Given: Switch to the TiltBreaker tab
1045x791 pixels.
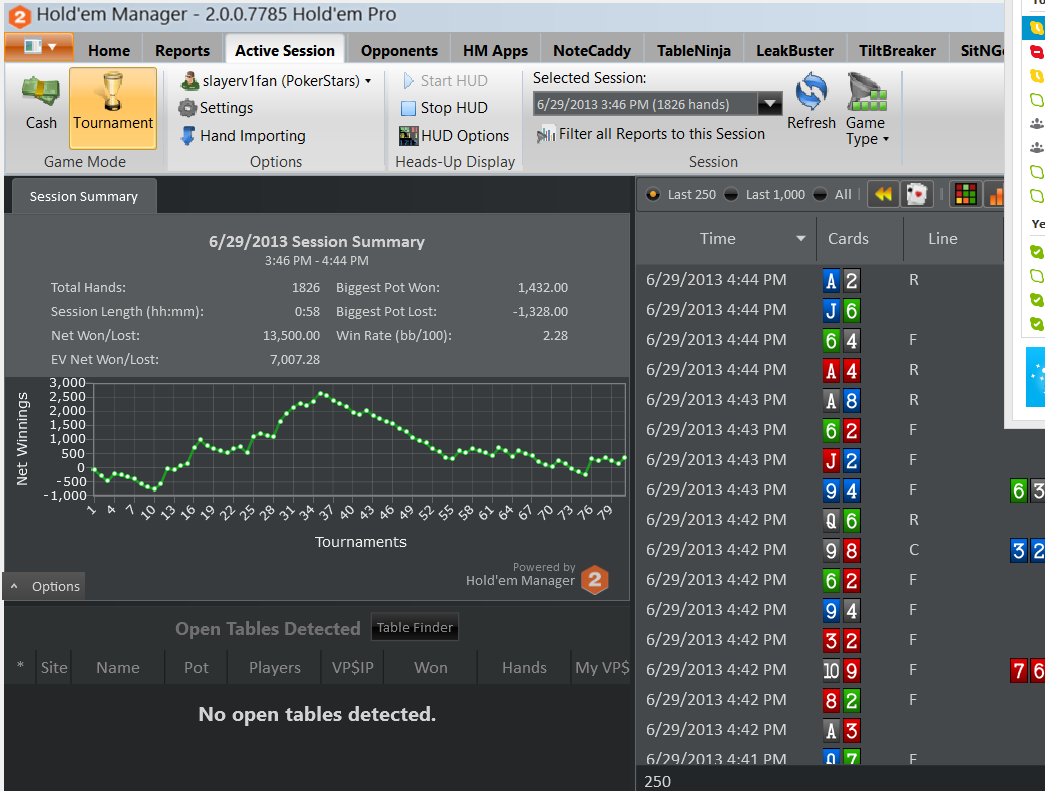Looking at the screenshot, I should 897,51.
